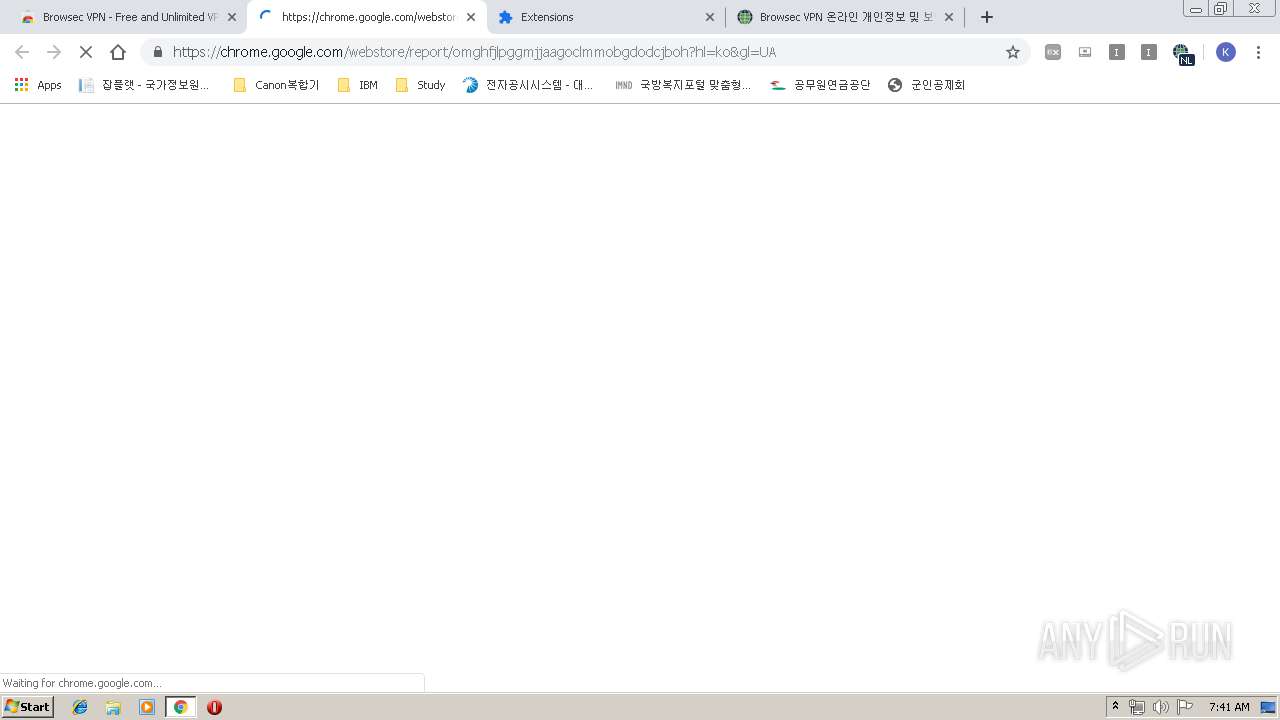Click Show desktop icon in tray
1280x720 pixels.
1268,707
